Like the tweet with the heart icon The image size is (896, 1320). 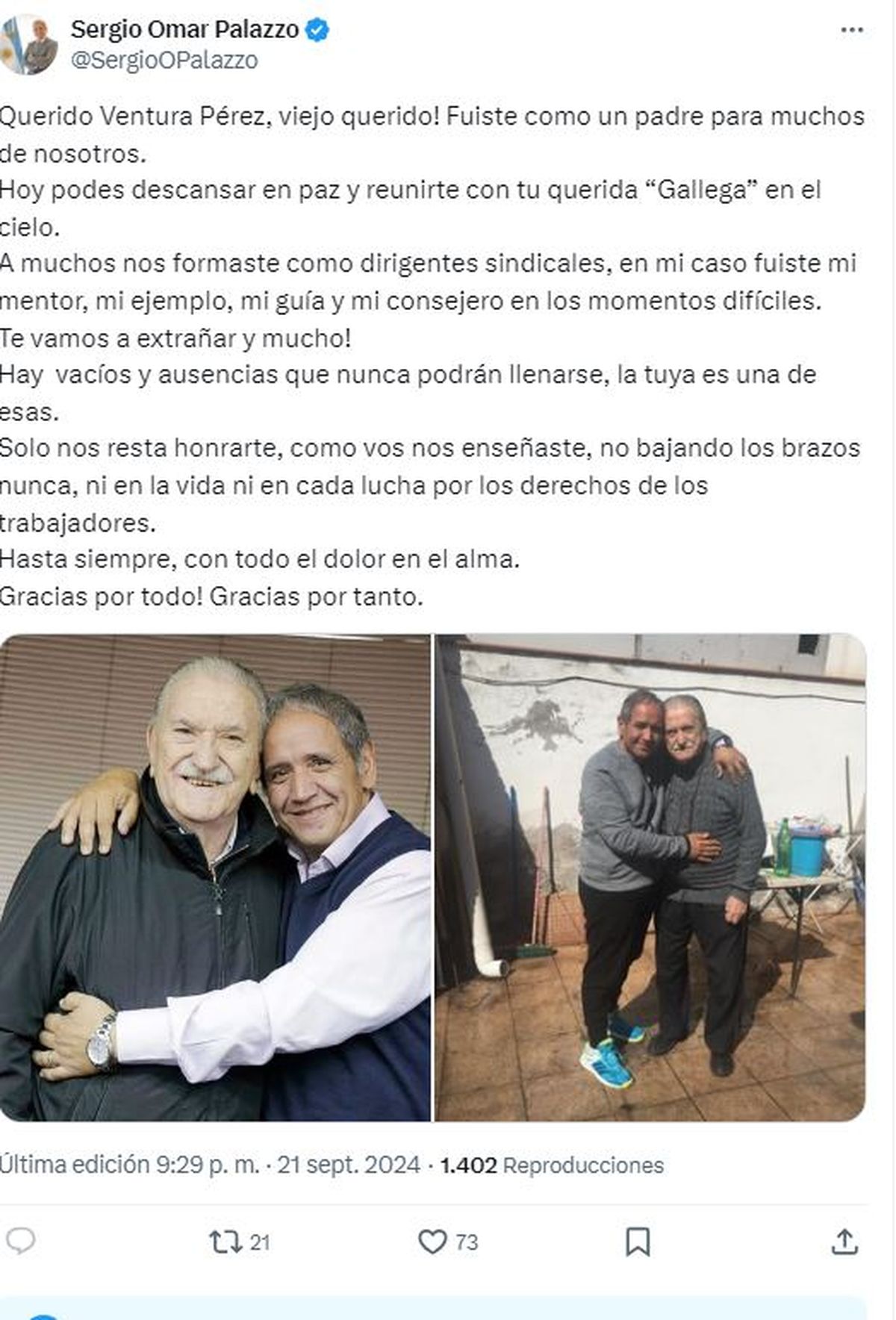432,1242
